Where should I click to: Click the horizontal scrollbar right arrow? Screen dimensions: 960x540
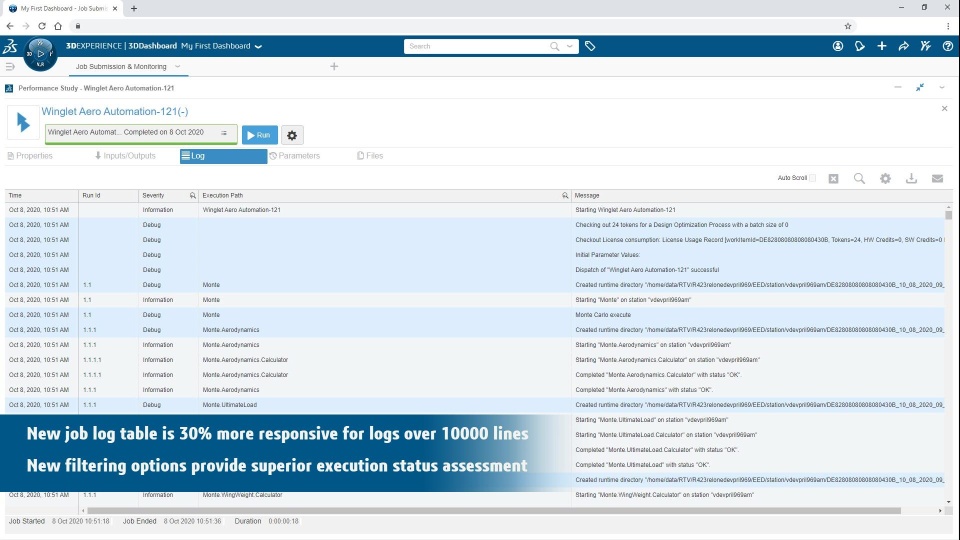click(x=940, y=511)
